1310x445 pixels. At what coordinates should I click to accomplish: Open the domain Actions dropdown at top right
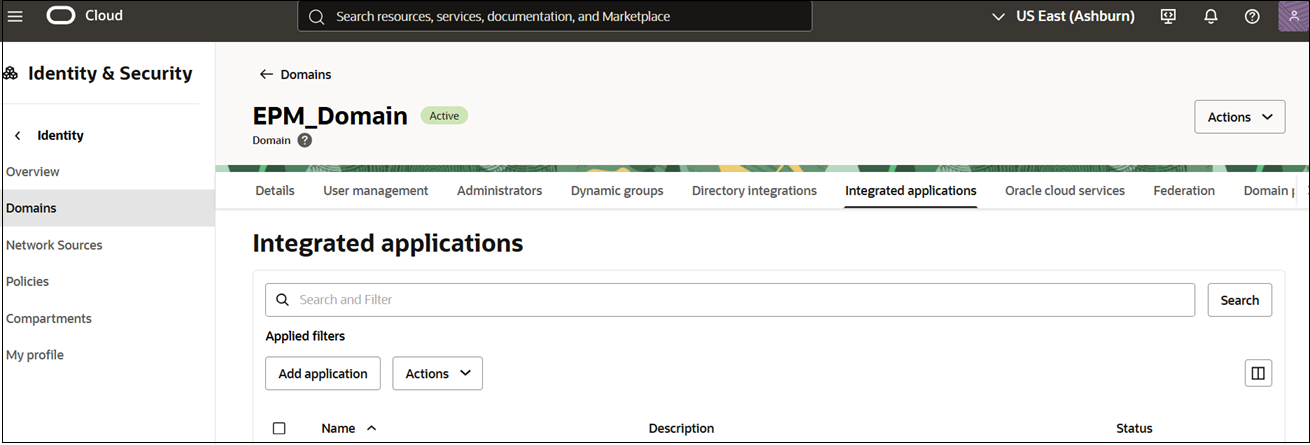[1240, 117]
